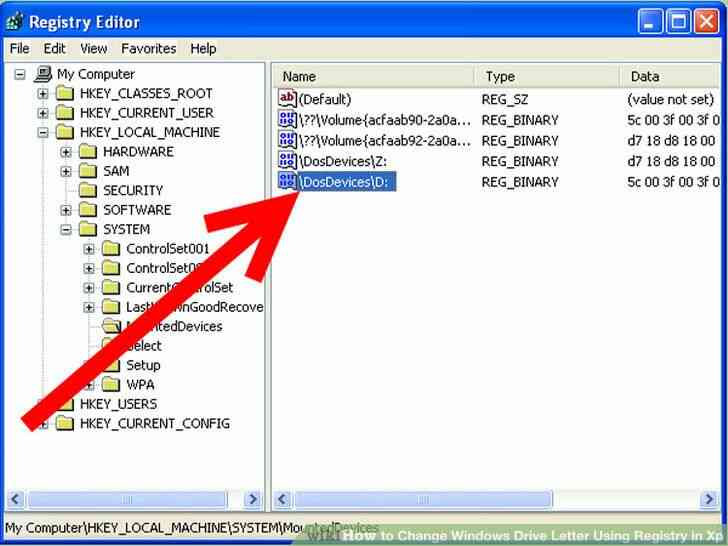The height and width of the screenshot is (546, 728).
Task: Click the ControlSet001 folder icon
Action: (111, 249)
